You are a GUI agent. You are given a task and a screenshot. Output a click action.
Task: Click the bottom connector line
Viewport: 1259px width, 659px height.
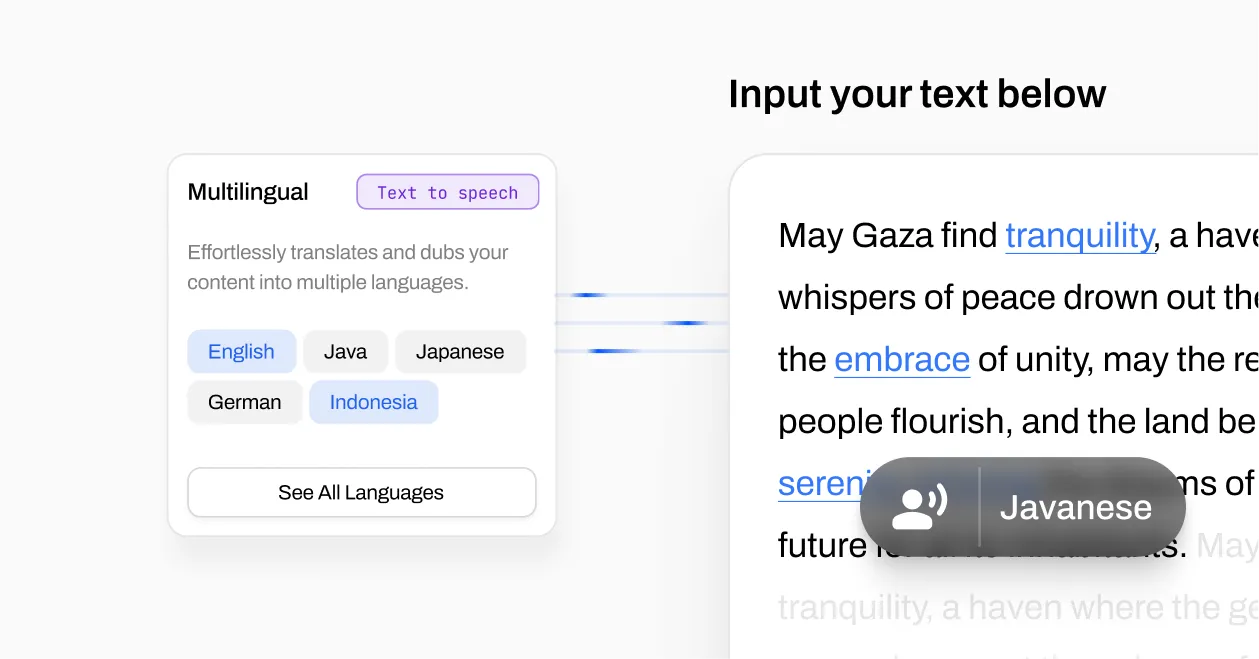(642, 351)
